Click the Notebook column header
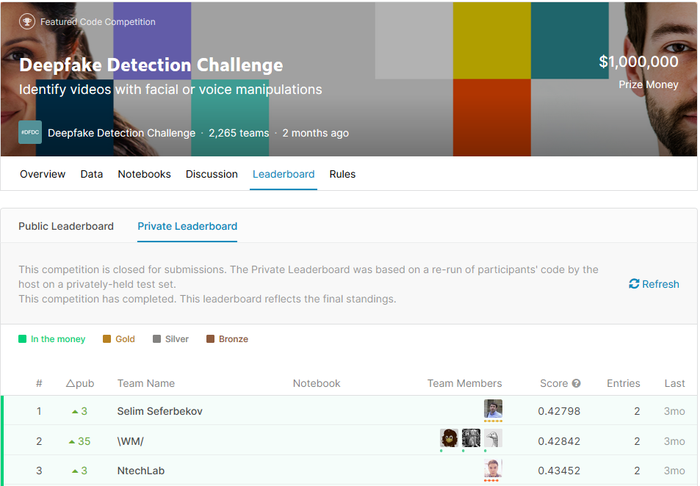 (x=317, y=383)
